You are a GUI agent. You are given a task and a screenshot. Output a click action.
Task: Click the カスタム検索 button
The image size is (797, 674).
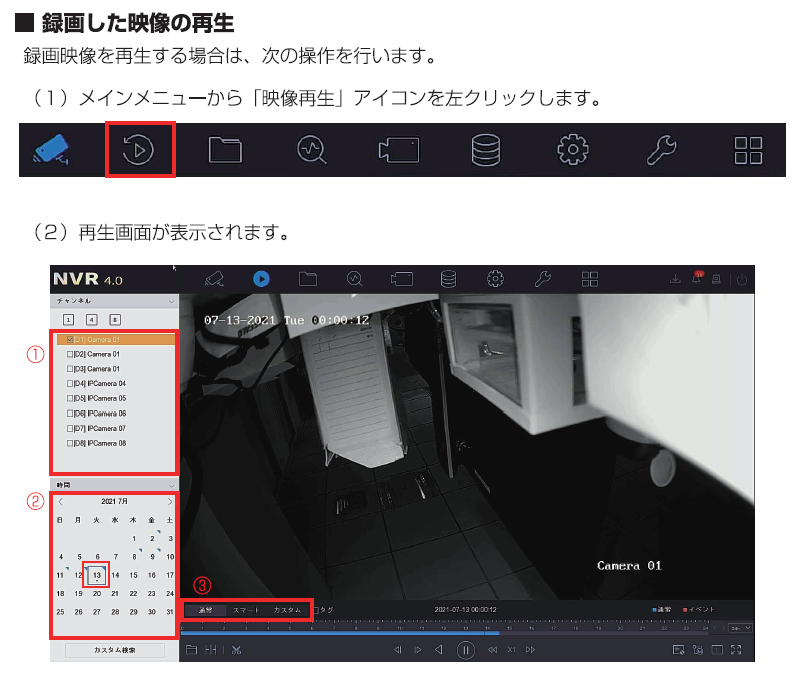click(x=114, y=650)
